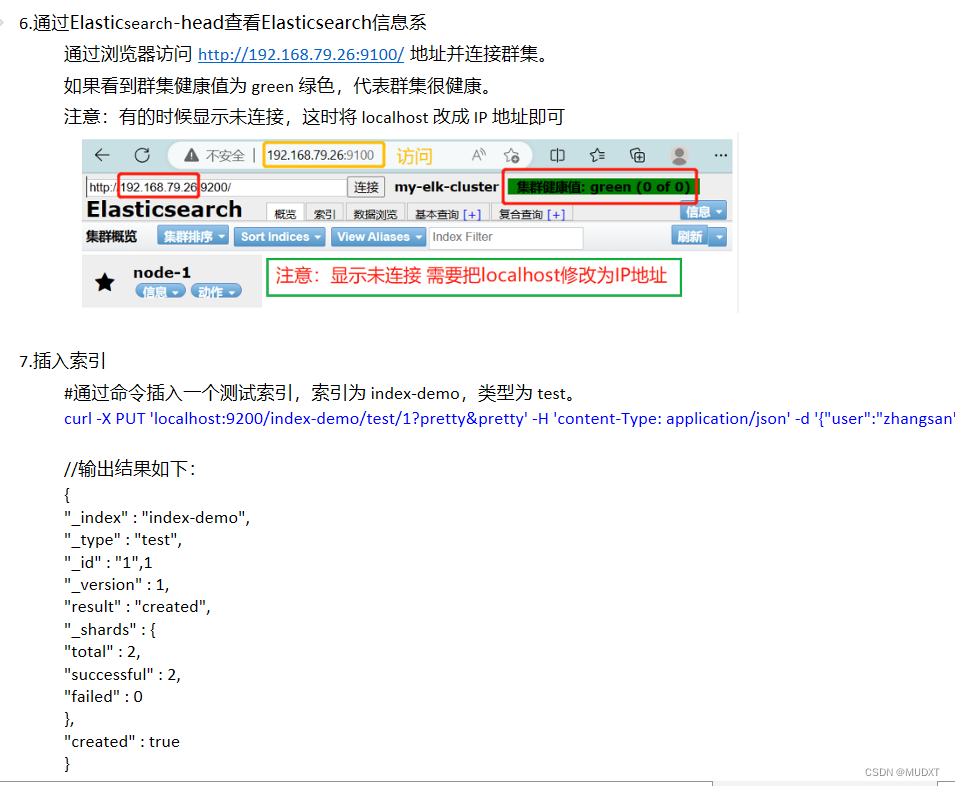Click the "total" : 2 line
The width and height of the screenshot is (955, 786).
(x=102, y=651)
